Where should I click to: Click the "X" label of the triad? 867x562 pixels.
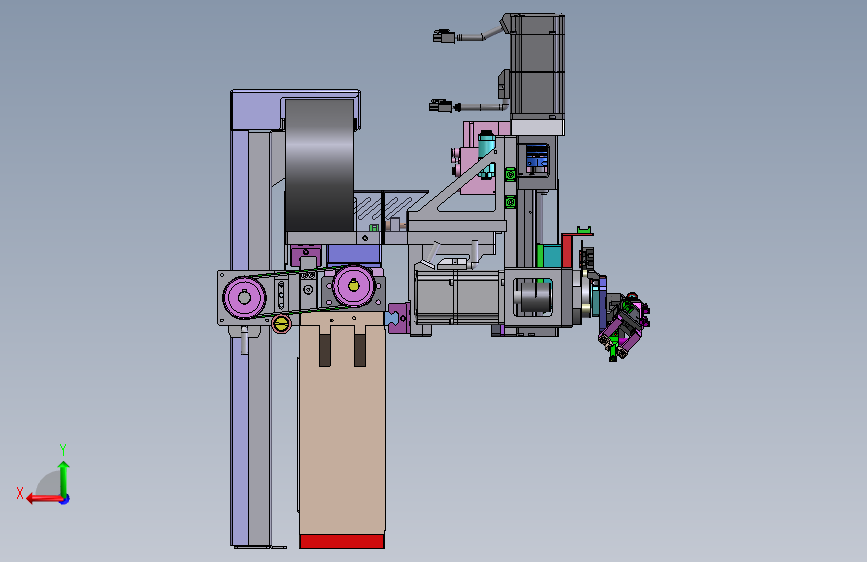(x=20, y=493)
